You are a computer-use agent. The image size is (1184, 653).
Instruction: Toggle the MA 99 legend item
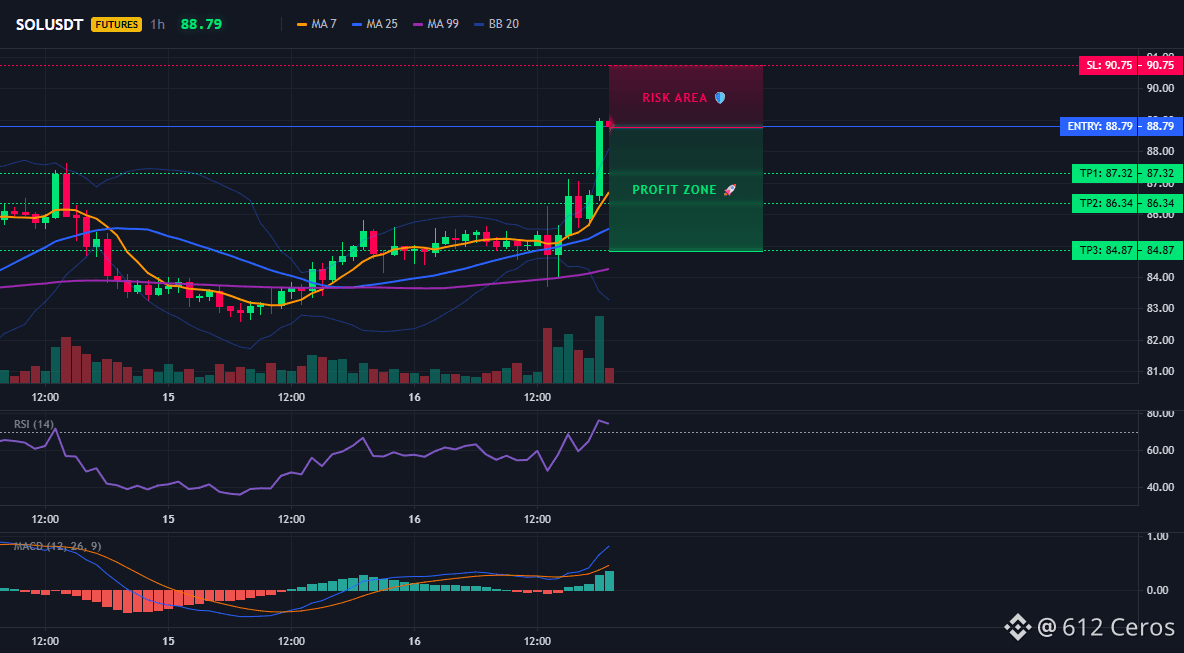(x=436, y=24)
